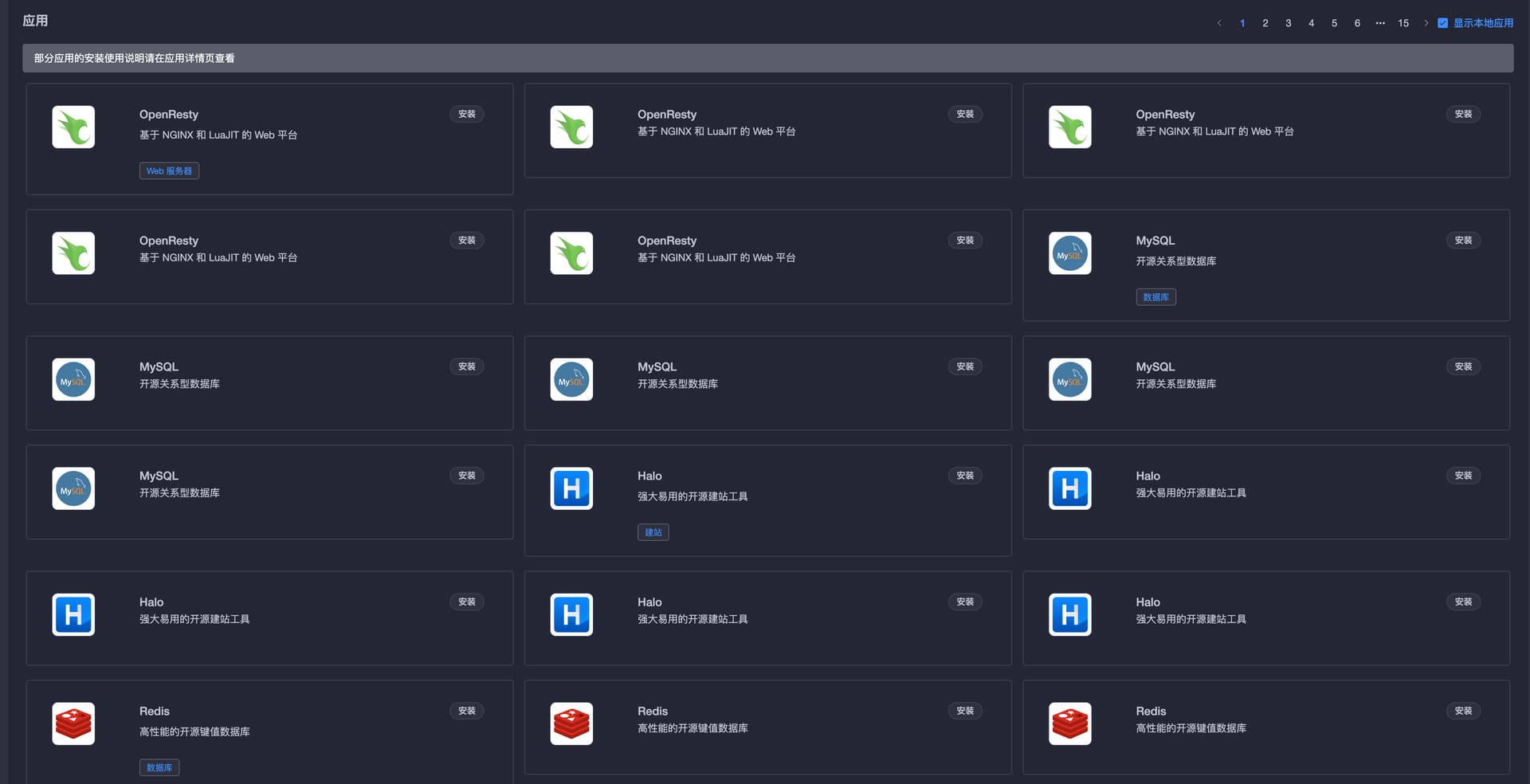This screenshot has width=1530, height=784.
Task: Click Redis cube logo in card tagged 数据库
Action: click(x=73, y=723)
